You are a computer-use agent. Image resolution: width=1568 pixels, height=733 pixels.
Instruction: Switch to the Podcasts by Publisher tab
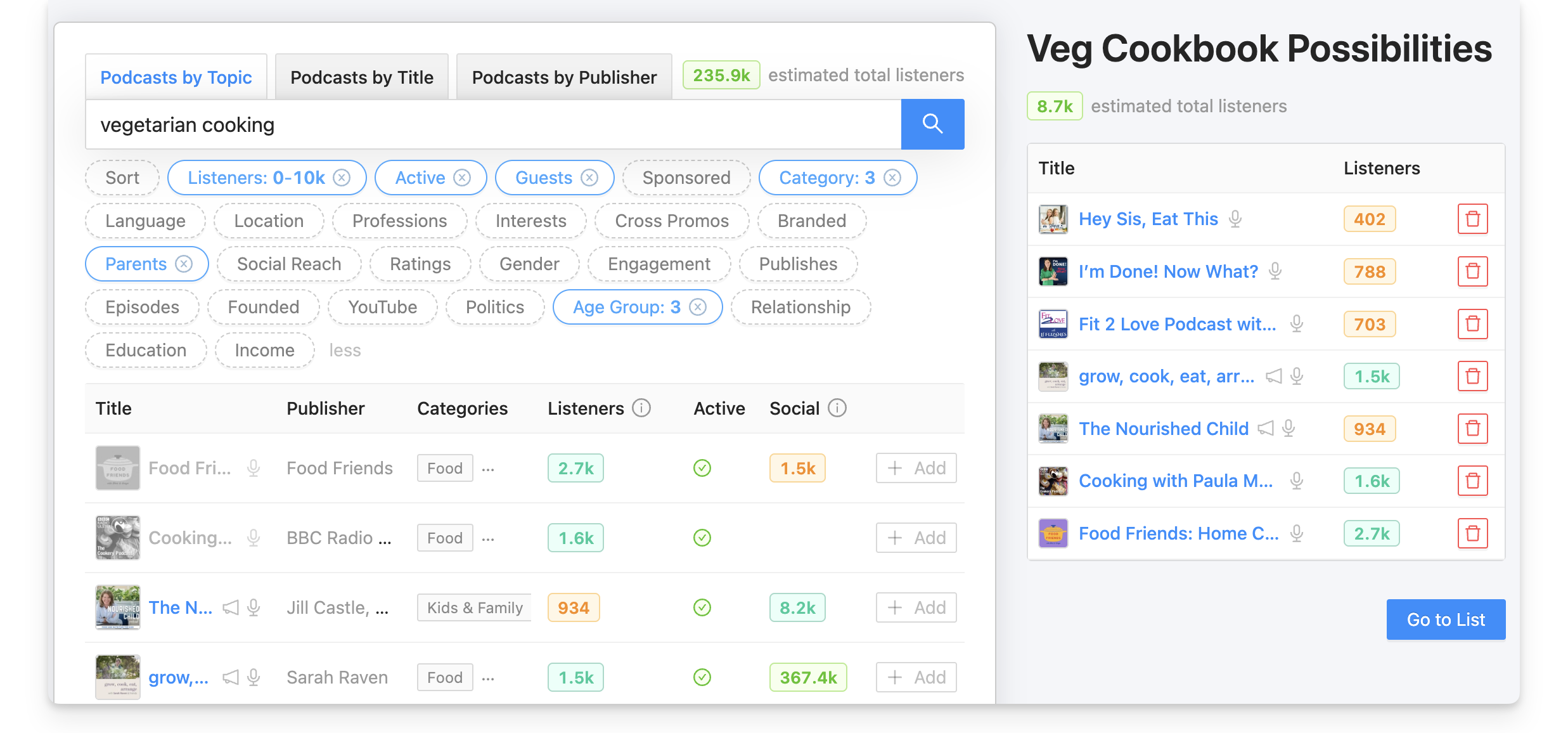click(x=563, y=77)
